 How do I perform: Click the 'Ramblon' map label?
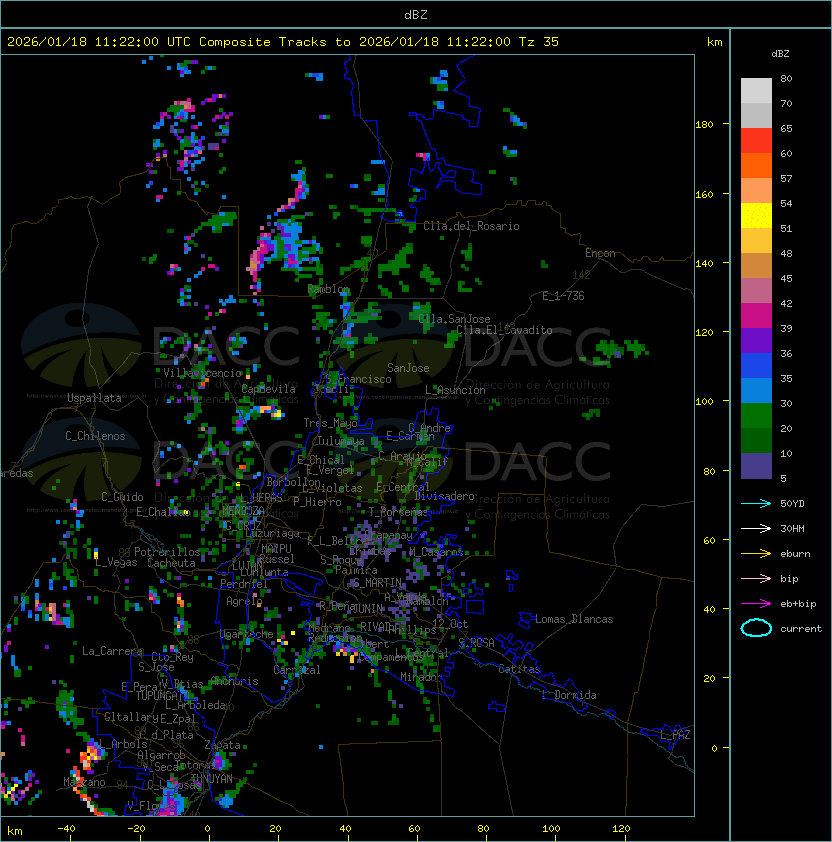pyautogui.click(x=329, y=289)
